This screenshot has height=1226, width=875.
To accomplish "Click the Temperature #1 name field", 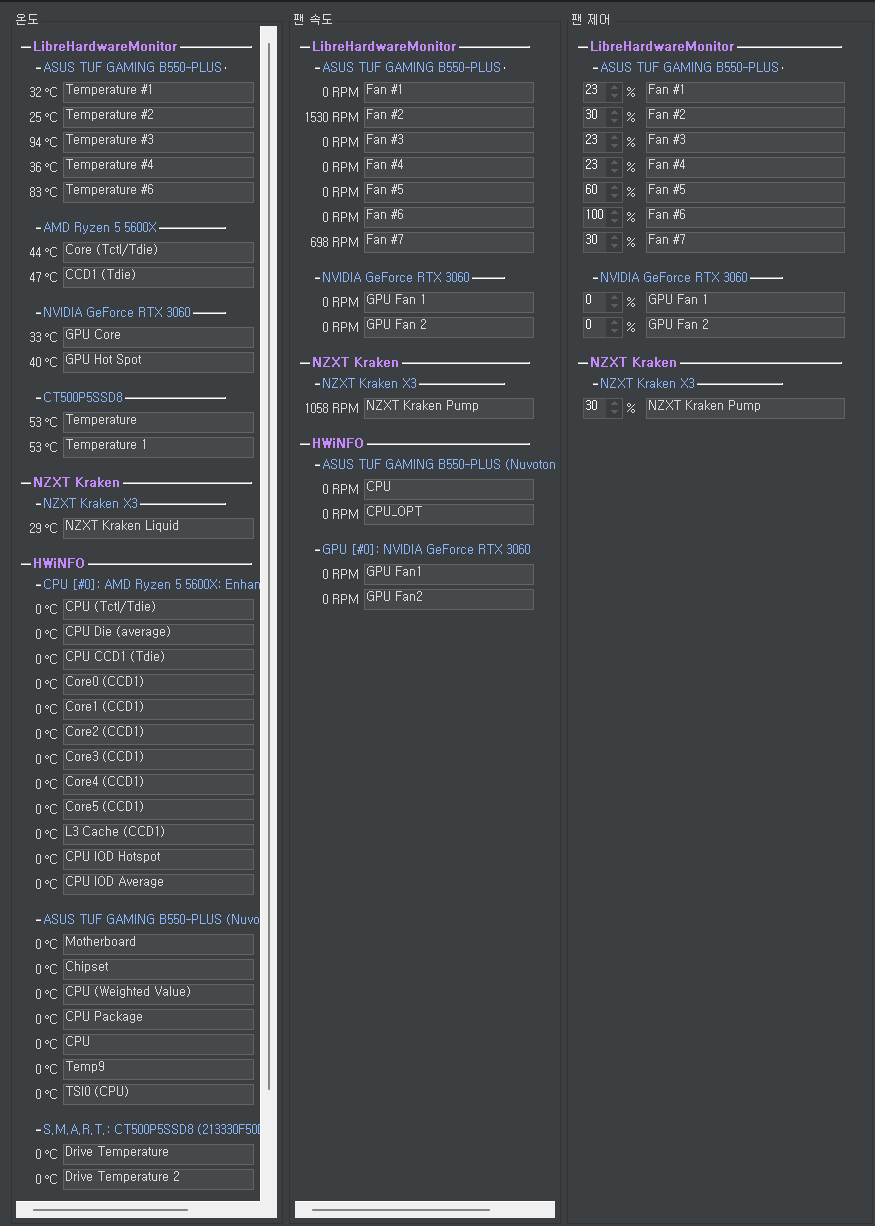I will pos(158,92).
